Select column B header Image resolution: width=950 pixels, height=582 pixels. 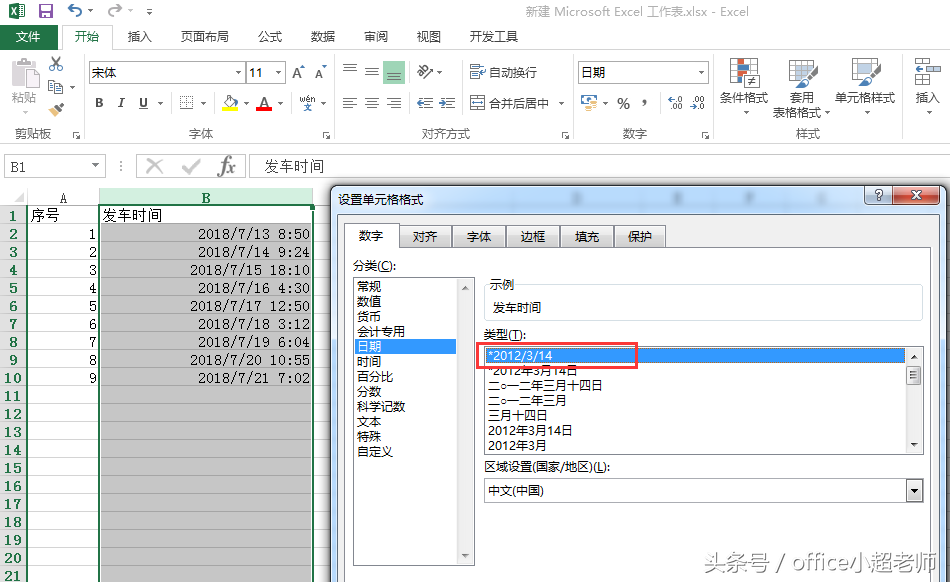[x=206, y=197]
